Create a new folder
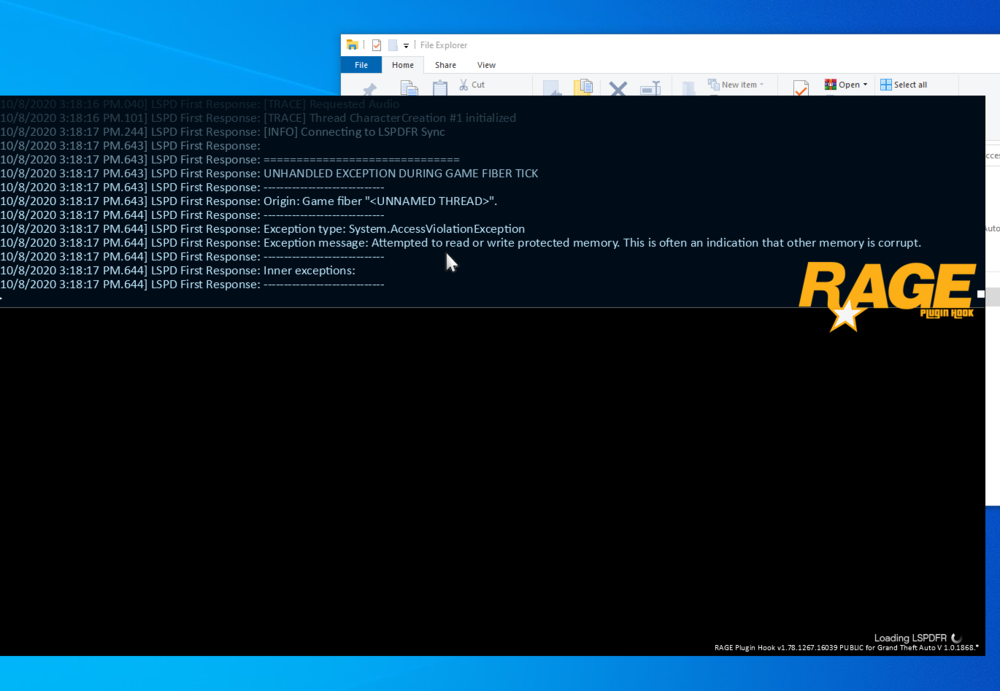This screenshot has width=1000, height=691. 687,86
